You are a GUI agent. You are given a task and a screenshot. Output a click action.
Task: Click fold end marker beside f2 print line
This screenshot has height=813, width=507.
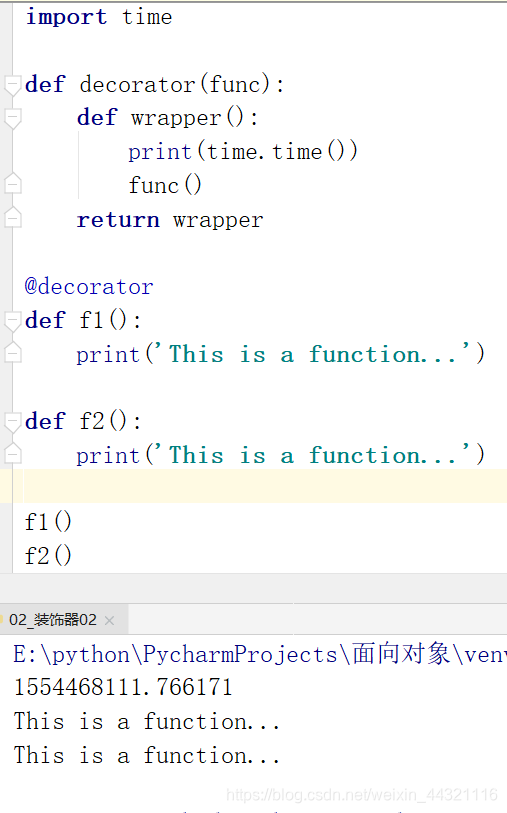pos(12,453)
